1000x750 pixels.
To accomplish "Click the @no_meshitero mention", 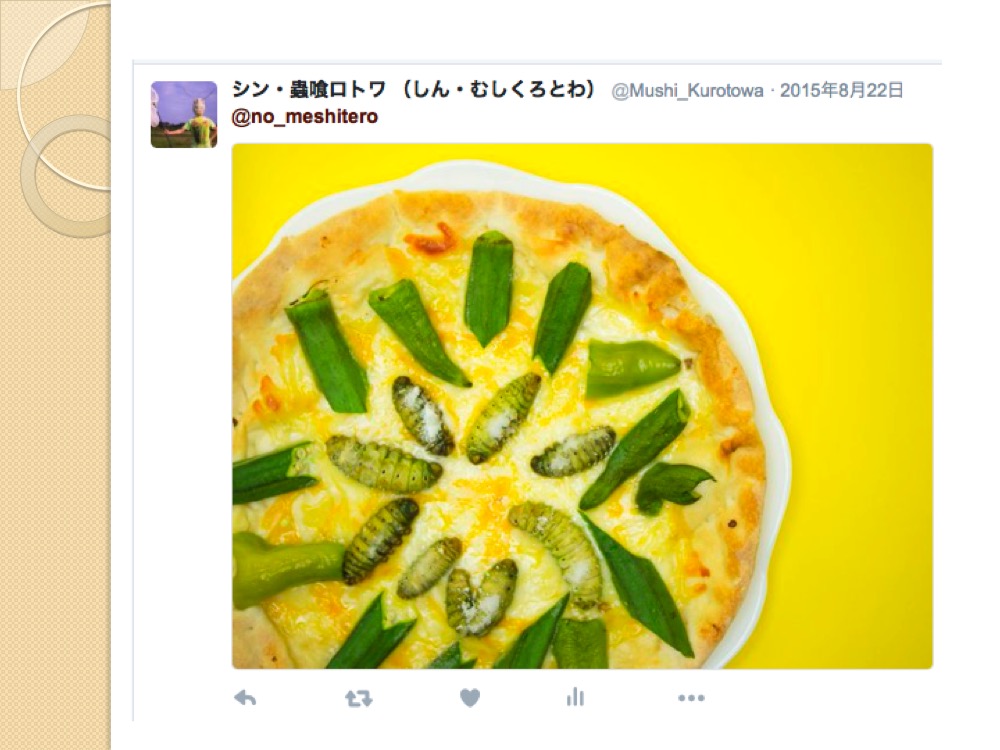I will tap(304, 117).
